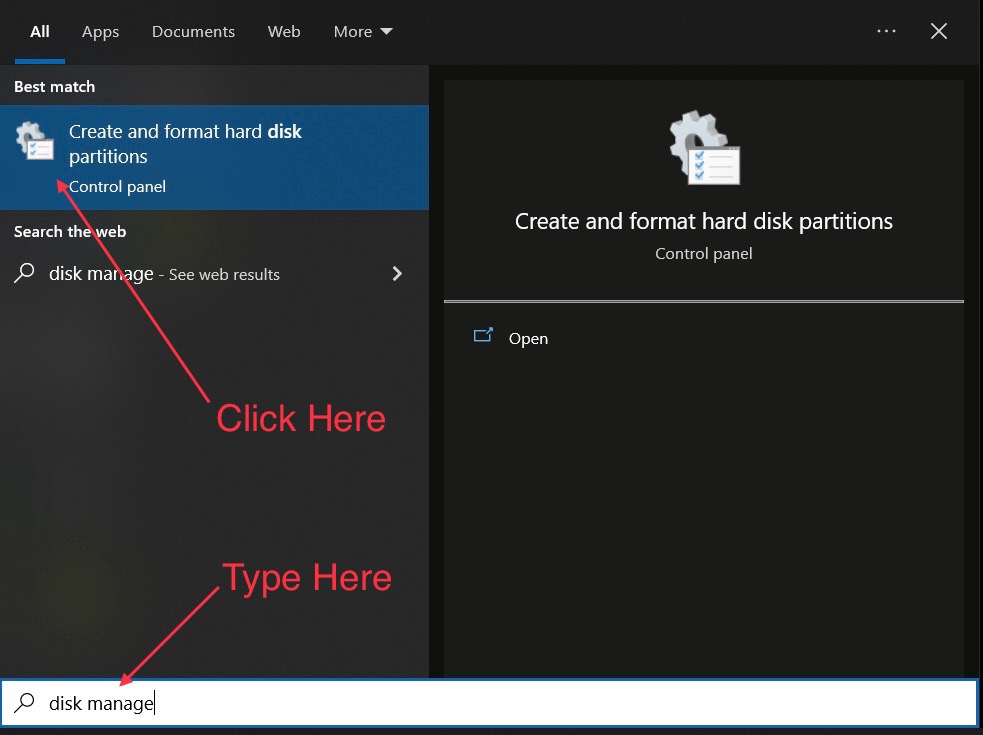Select the Documents filter tab
The width and height of the screenshot is (983, 735).
pyautogui.click(x=193, y=32)
